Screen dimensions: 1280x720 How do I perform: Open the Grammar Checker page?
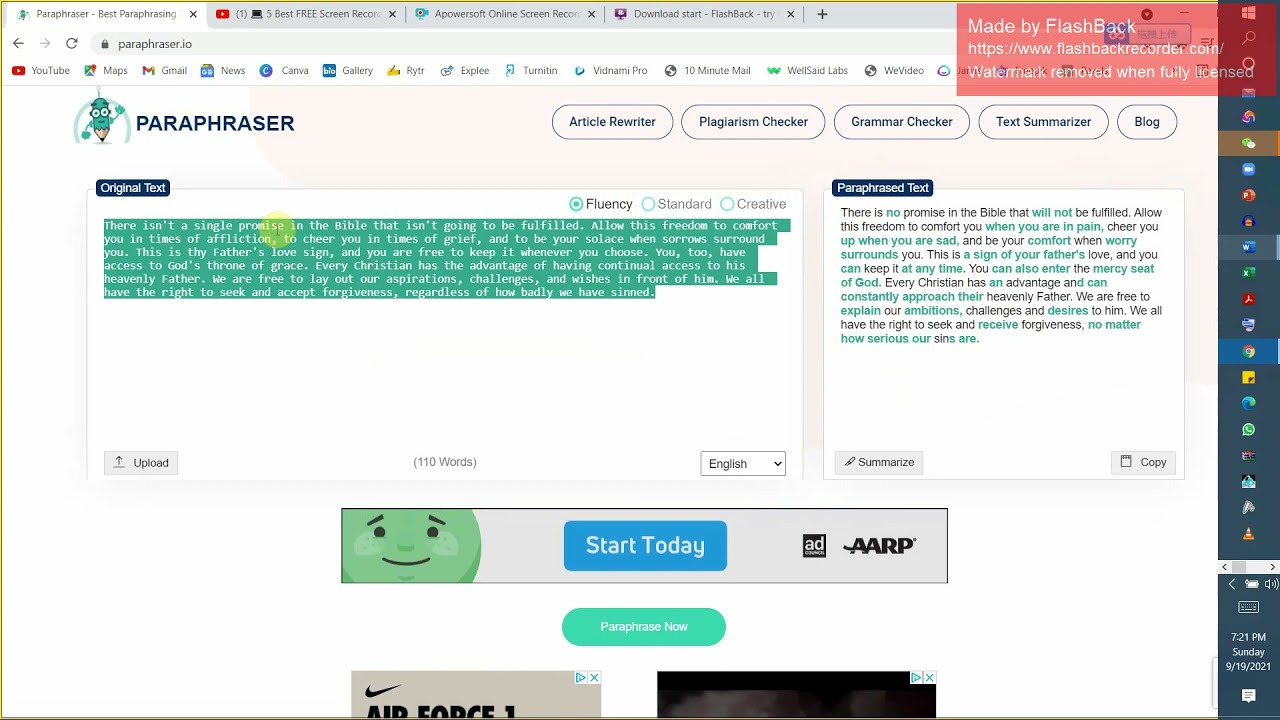click(902, 122)
